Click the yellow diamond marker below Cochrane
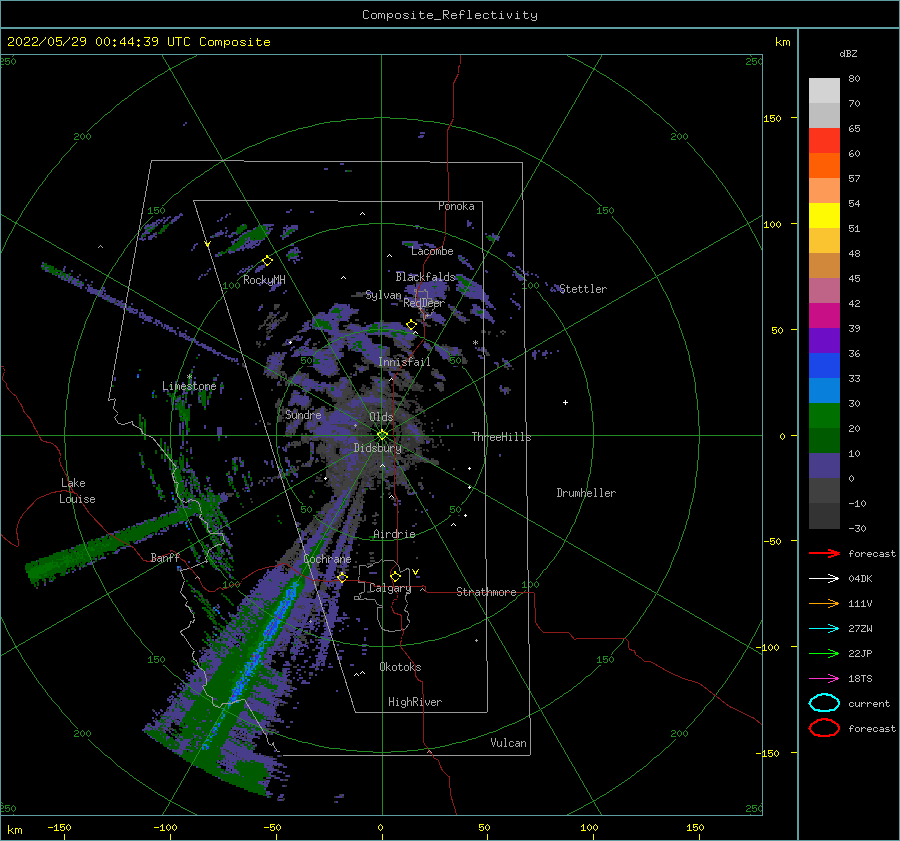900x841 pixels. (x=342, y=577)
